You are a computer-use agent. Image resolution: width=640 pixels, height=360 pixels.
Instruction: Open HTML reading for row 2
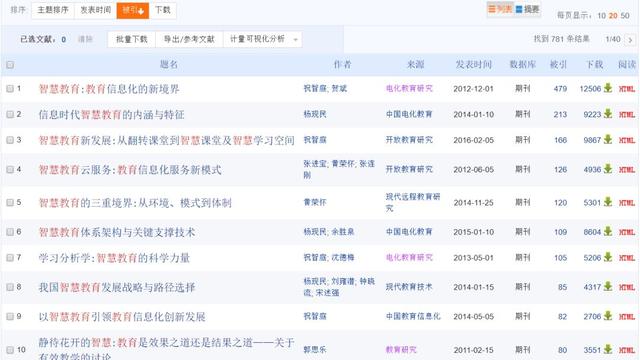[627, 115]
